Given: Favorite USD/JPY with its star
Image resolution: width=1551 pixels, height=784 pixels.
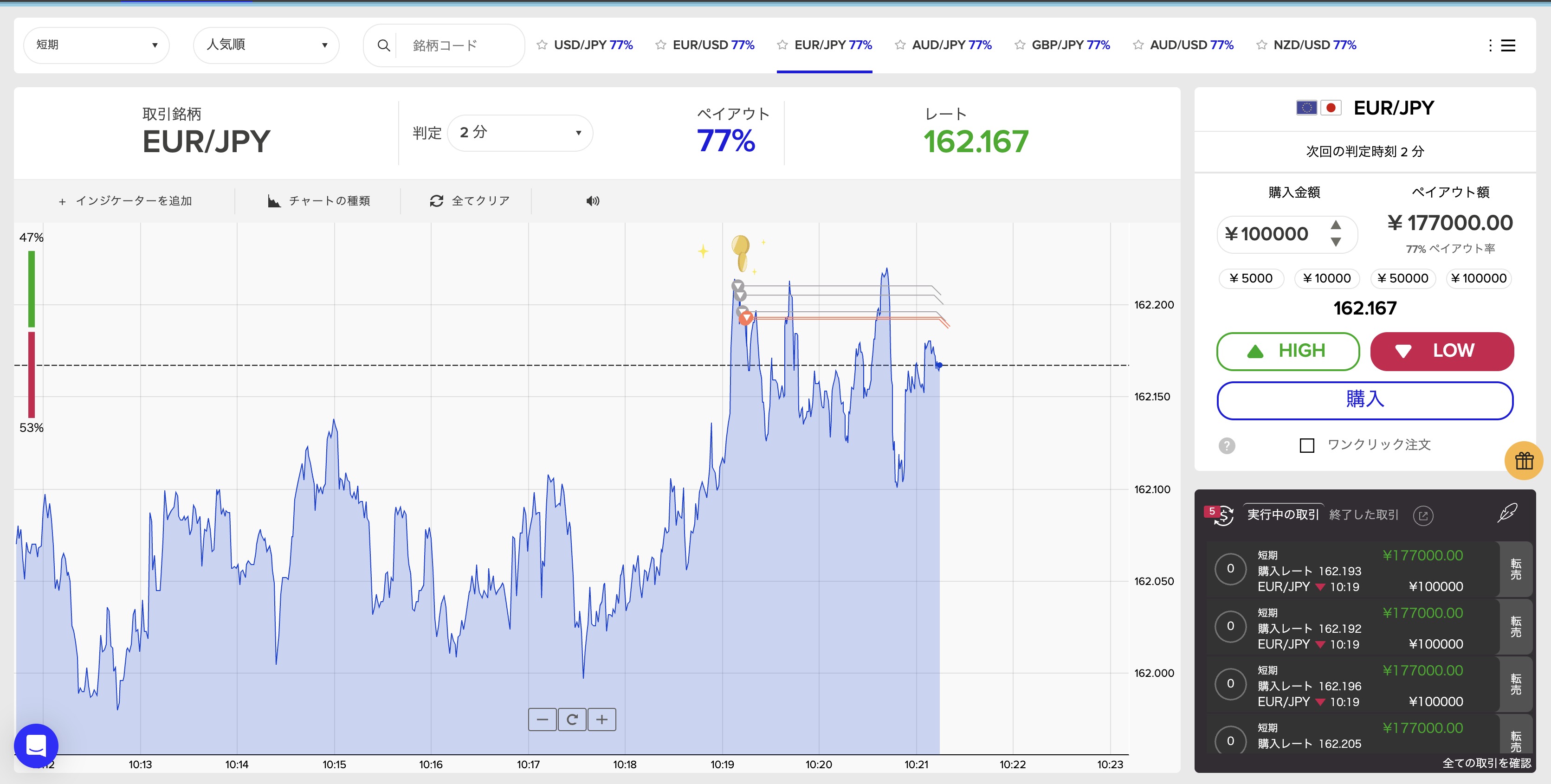Looking at the screenshot, I should (542, 45).
